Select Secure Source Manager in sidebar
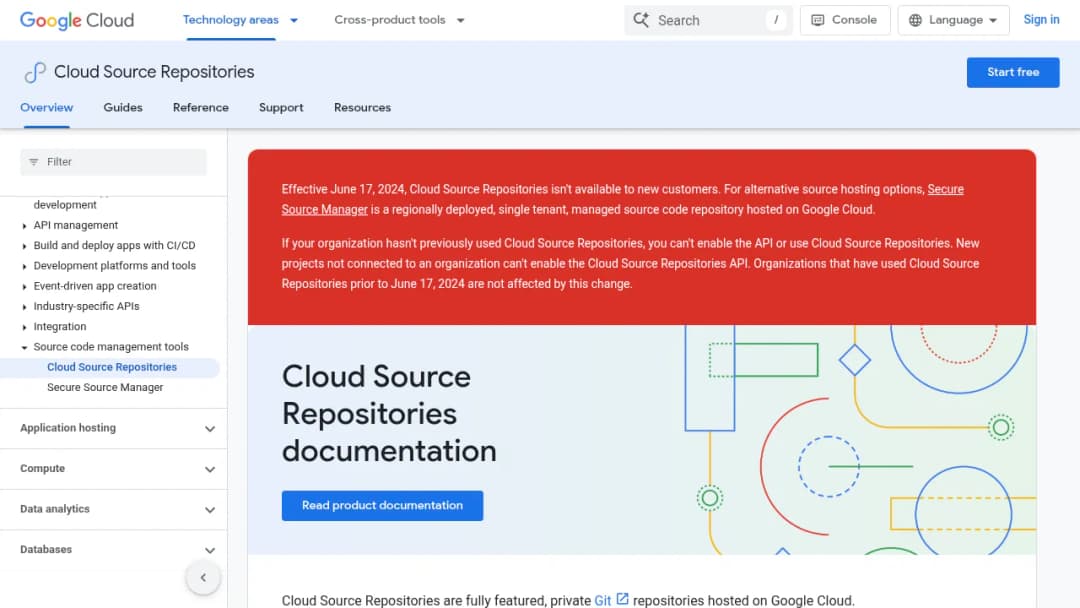 (105, 388)
